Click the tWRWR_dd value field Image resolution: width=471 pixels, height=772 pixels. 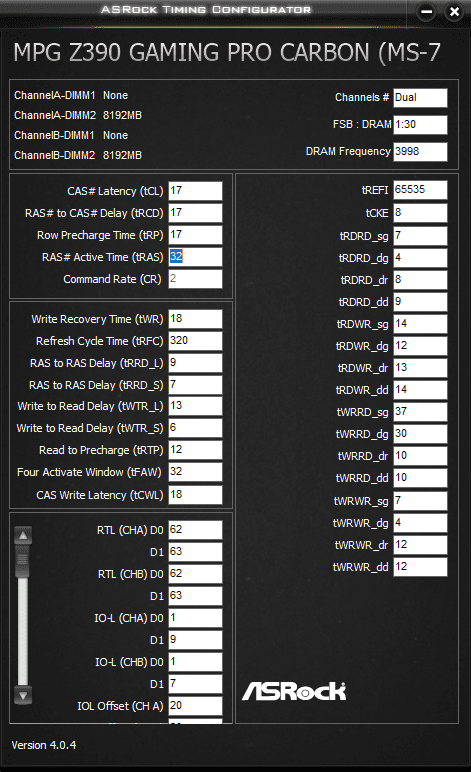click(420, 567)
